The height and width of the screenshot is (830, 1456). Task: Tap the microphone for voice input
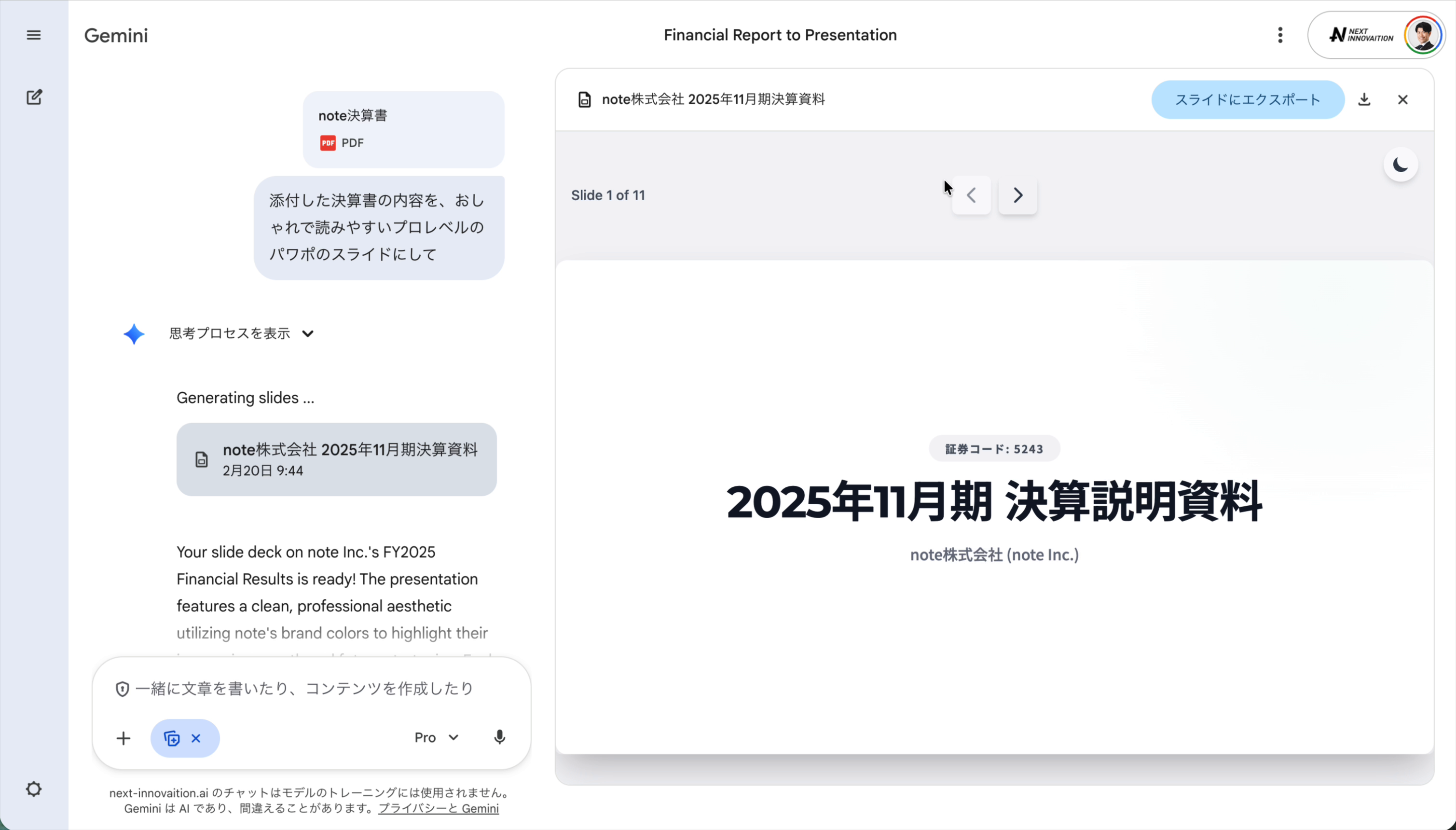click(x=500, y=737)
